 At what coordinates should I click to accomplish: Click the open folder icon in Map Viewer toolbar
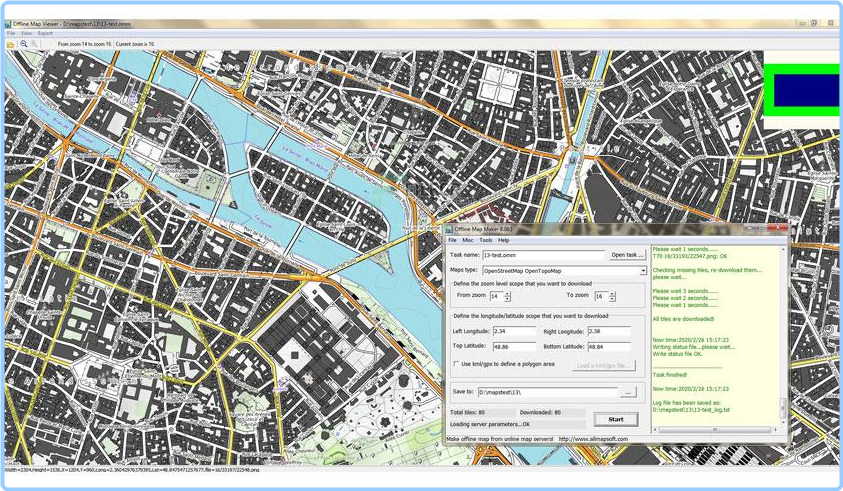click(x=10, y=44)
